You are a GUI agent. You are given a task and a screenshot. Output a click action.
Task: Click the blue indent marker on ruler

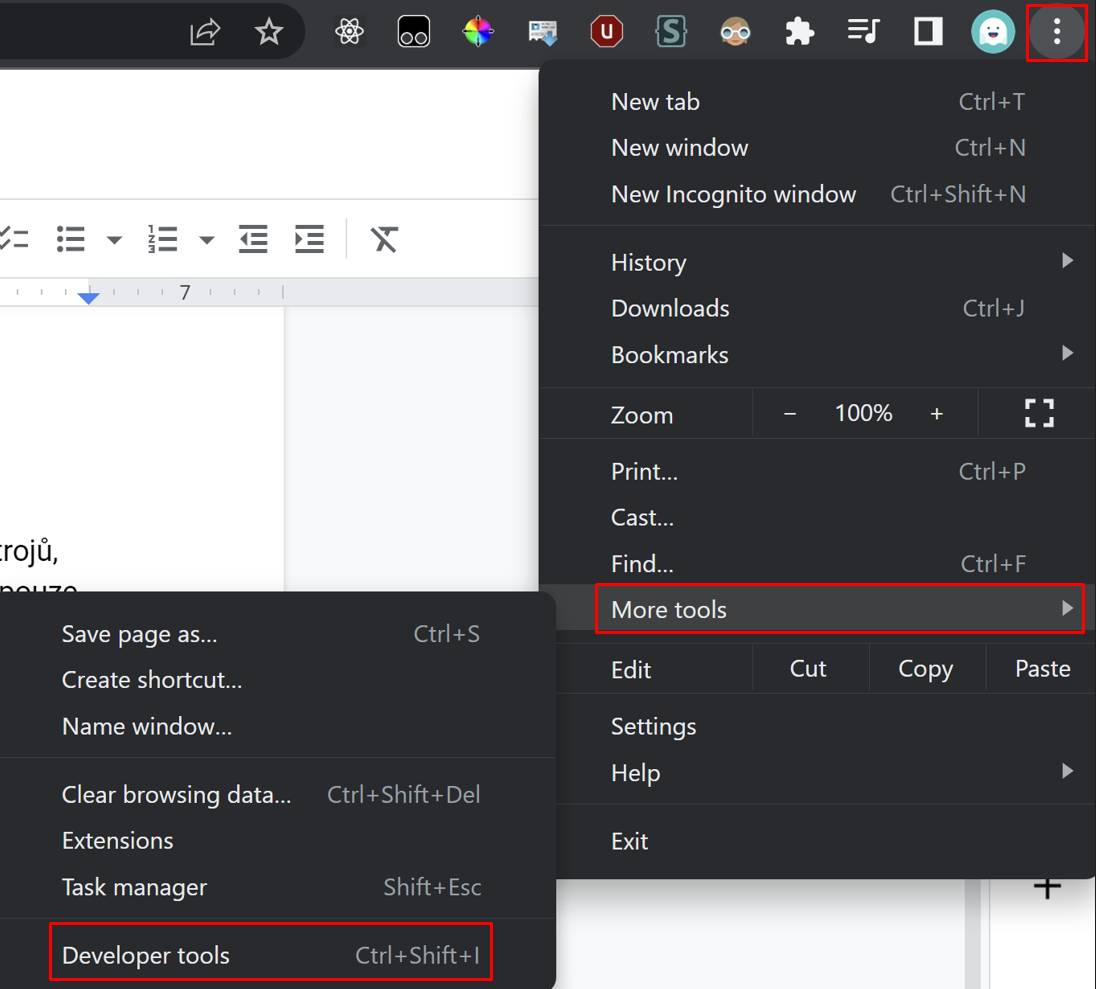89,297
